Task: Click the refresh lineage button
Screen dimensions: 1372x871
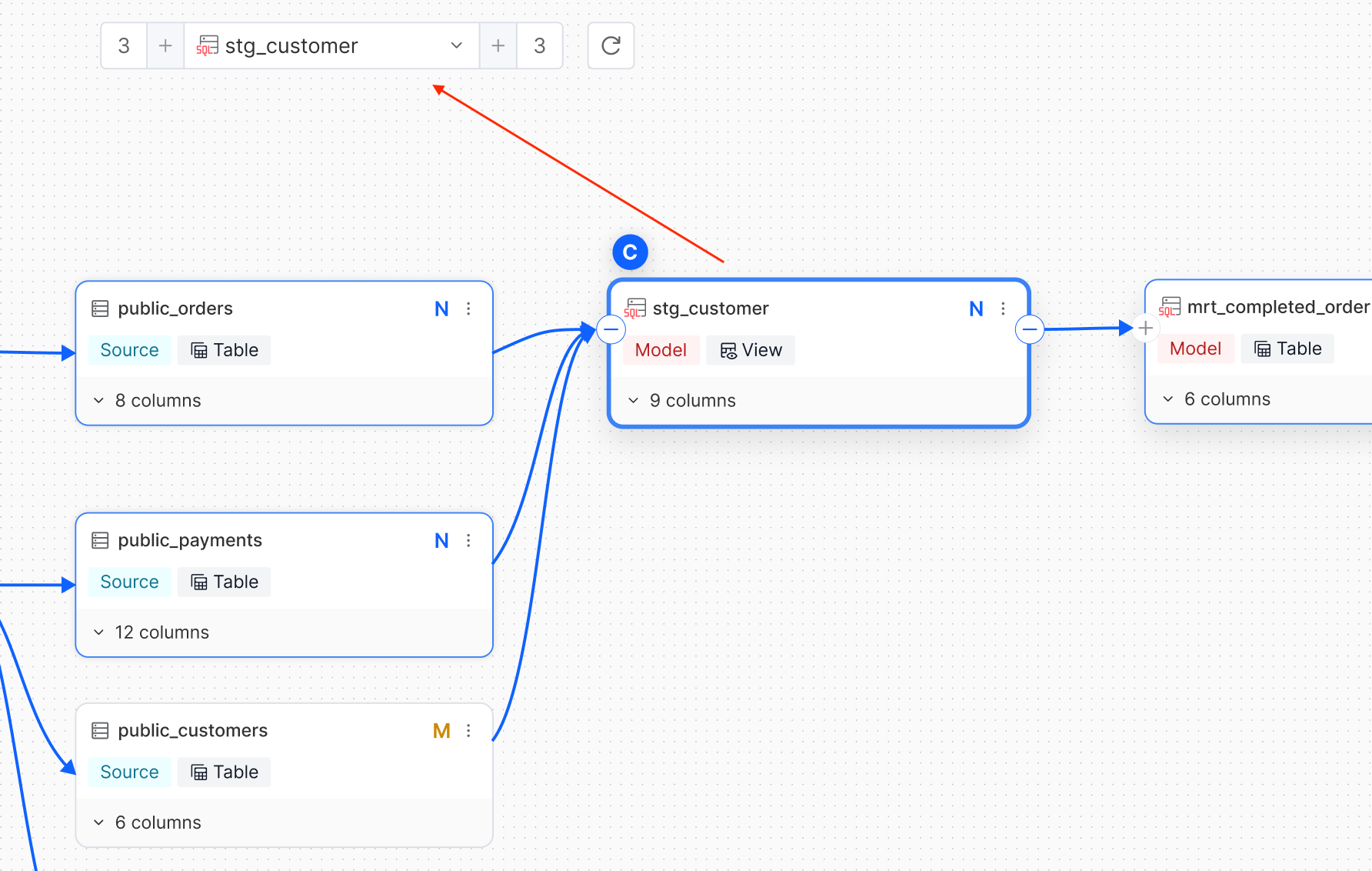Action: click(x=611, y=46)
